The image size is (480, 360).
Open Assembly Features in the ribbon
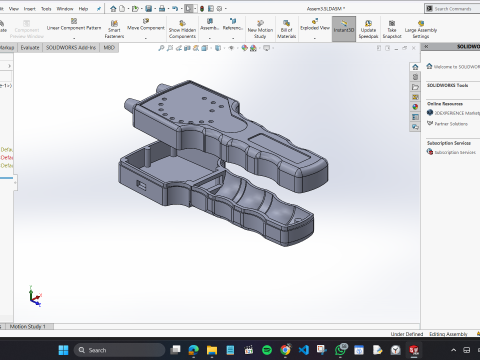coord(210,25)
